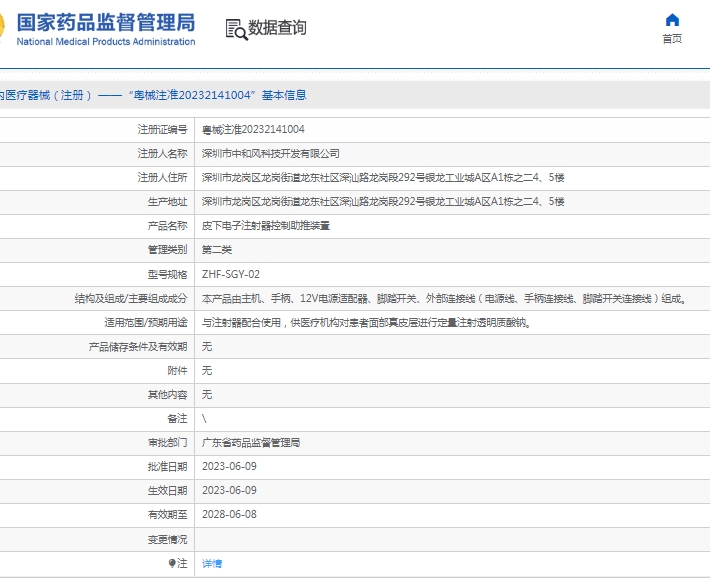Select product name 皮下电子注射器控制助推装置
Image resolution: width=710 pixels, height=585 pixels.
[x=266, y=225]
